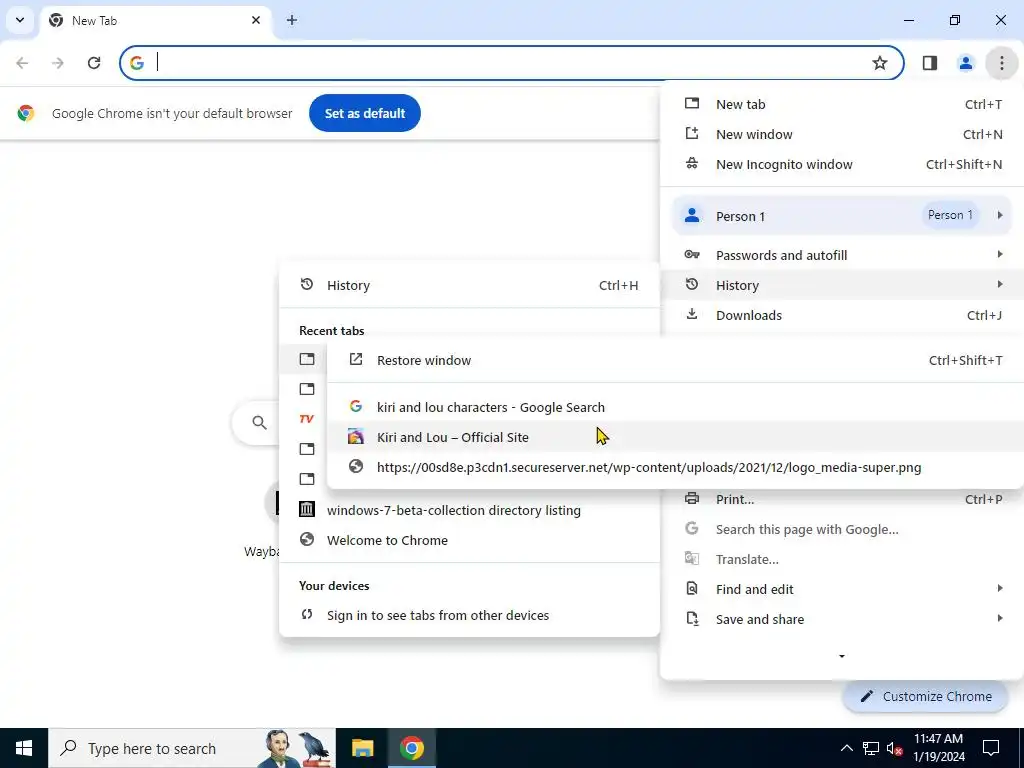Viewport: 1024px width, 768px height.
Task: Open File Explorer from the taskbar
Action: click(362, 748)
